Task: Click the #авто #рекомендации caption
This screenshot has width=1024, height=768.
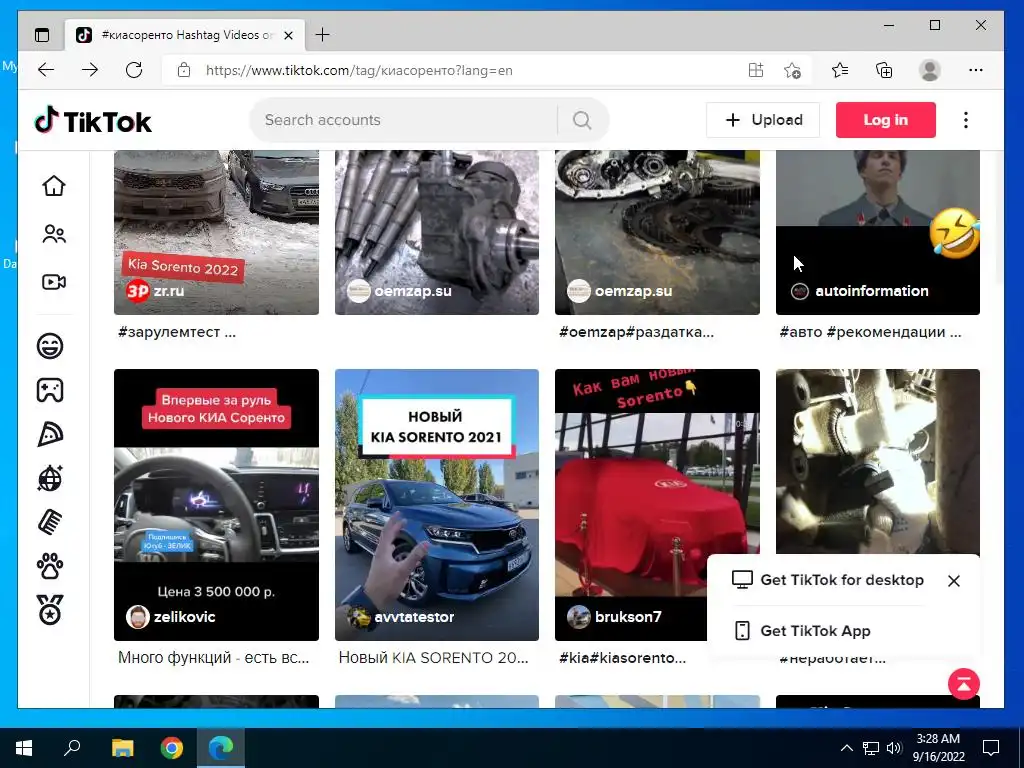Action: [871, 332]
